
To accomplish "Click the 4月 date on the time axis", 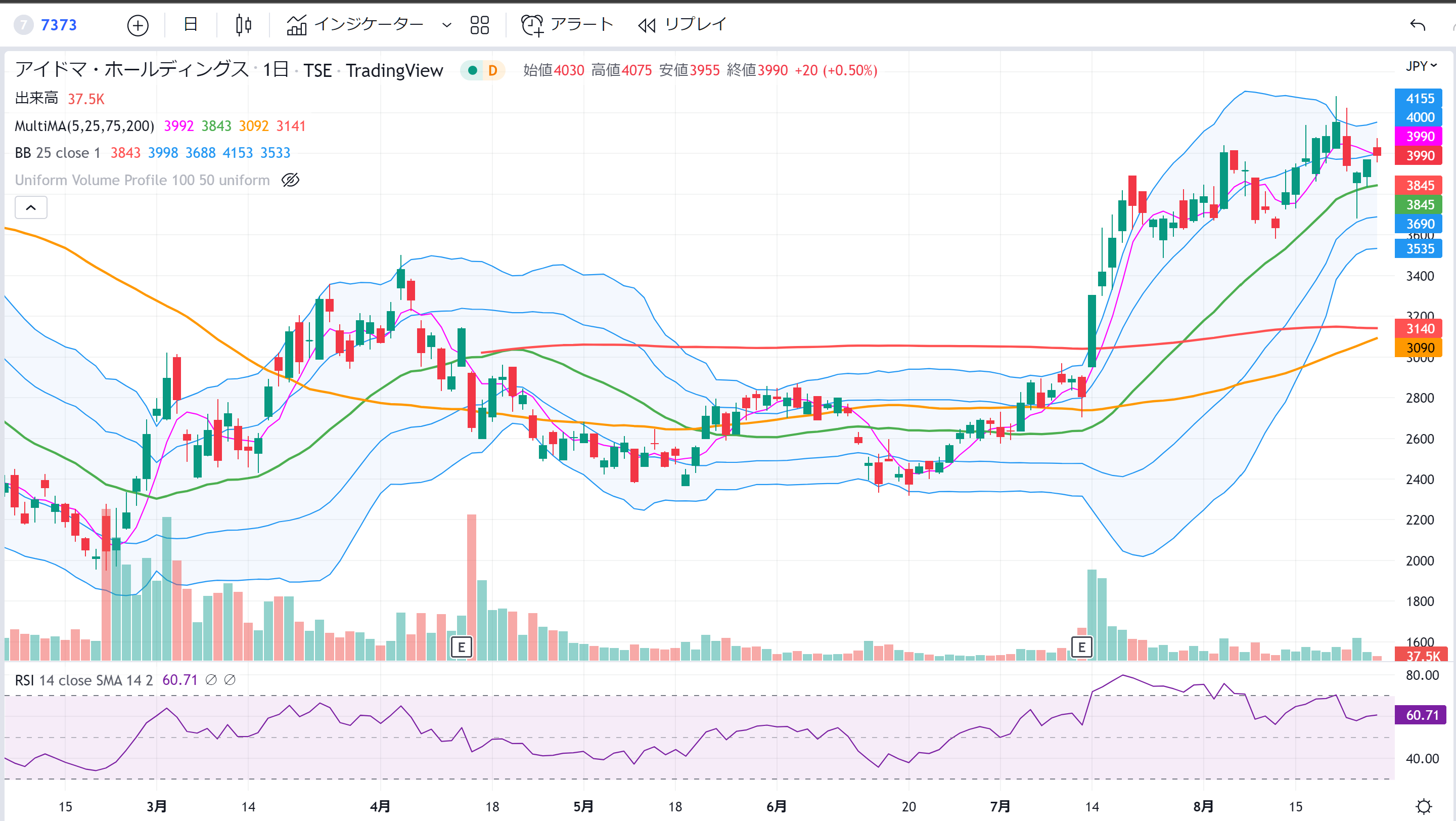I will coord(380,806).
